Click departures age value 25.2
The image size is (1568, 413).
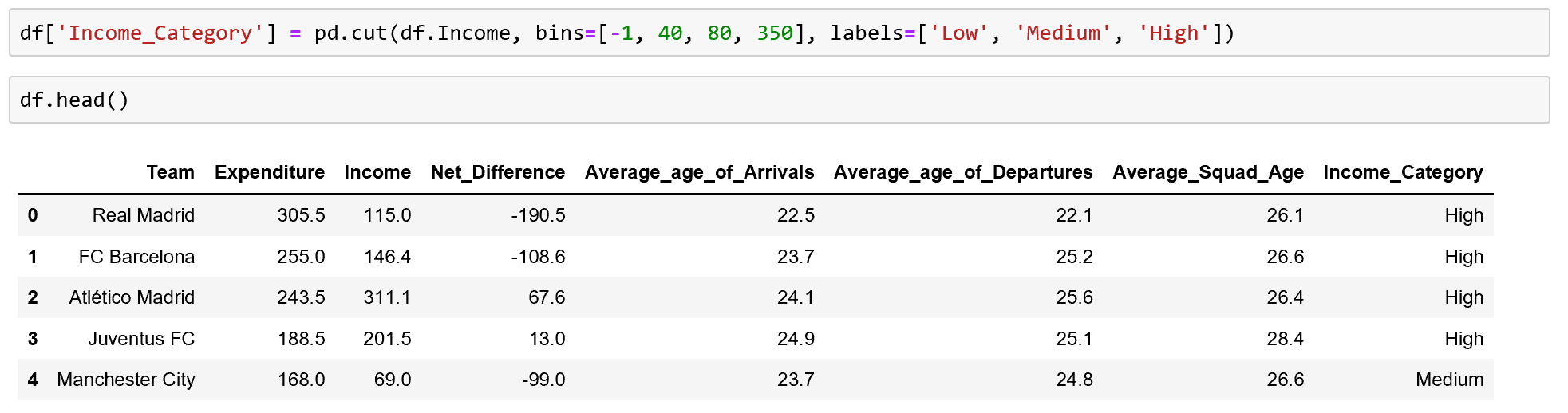(1074, 257)
